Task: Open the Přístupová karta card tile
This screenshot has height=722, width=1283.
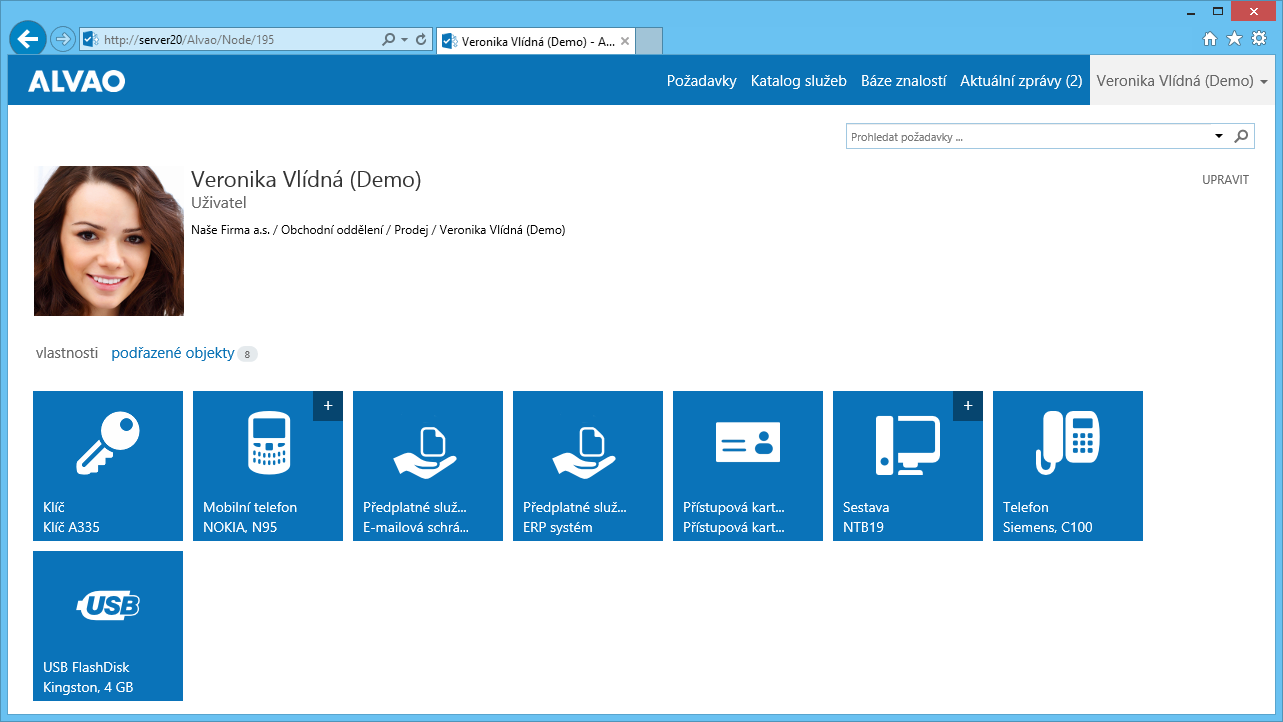Action: (x=748, y=466)
